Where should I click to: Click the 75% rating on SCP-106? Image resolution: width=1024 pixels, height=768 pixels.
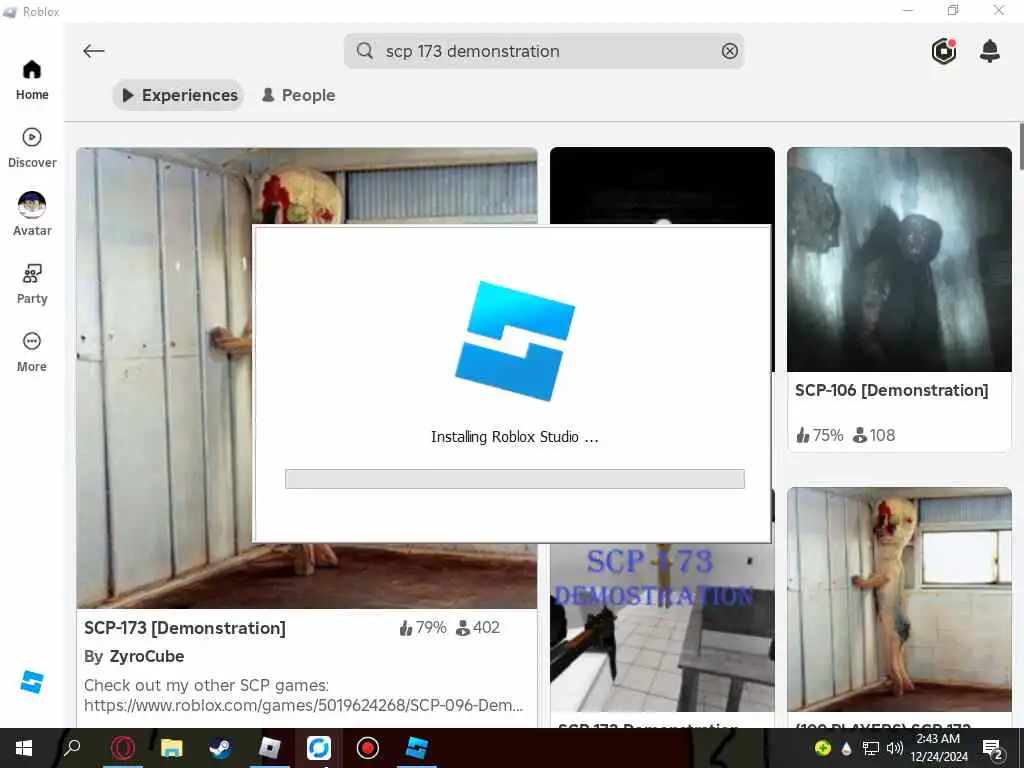(x=820, y=435)
